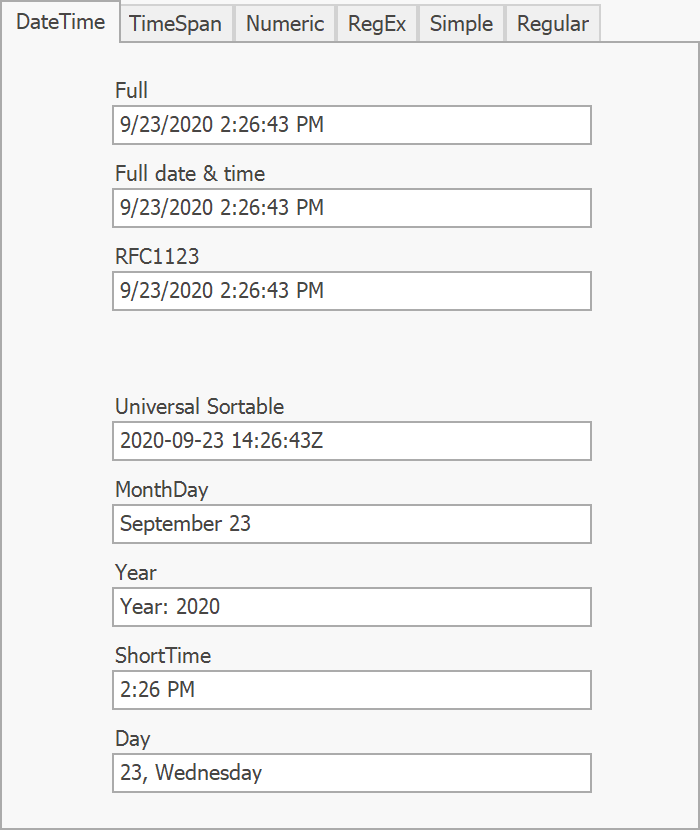Click the ShortTime label
The width and height of the screenshot is (700, 830).
coord(163,656)
